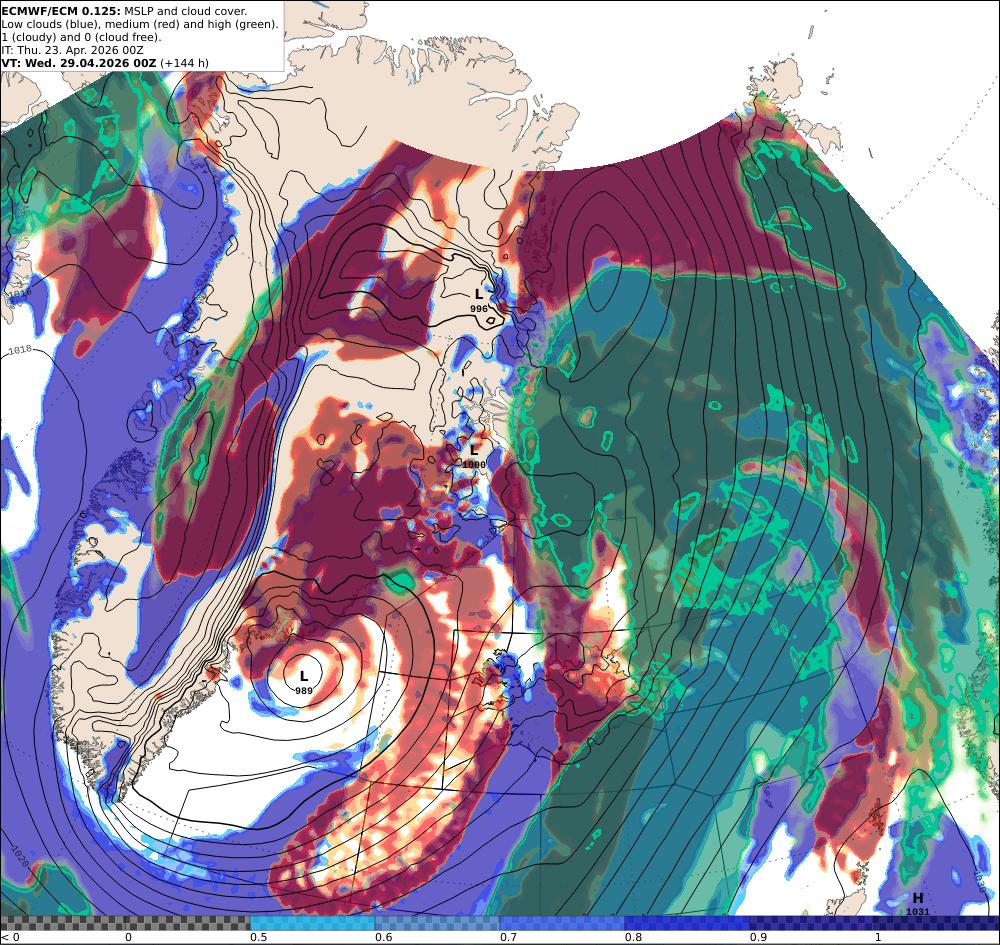1000x945 pixels.
Task: Click the '1' colorbar label
Action: pos(878,937)
